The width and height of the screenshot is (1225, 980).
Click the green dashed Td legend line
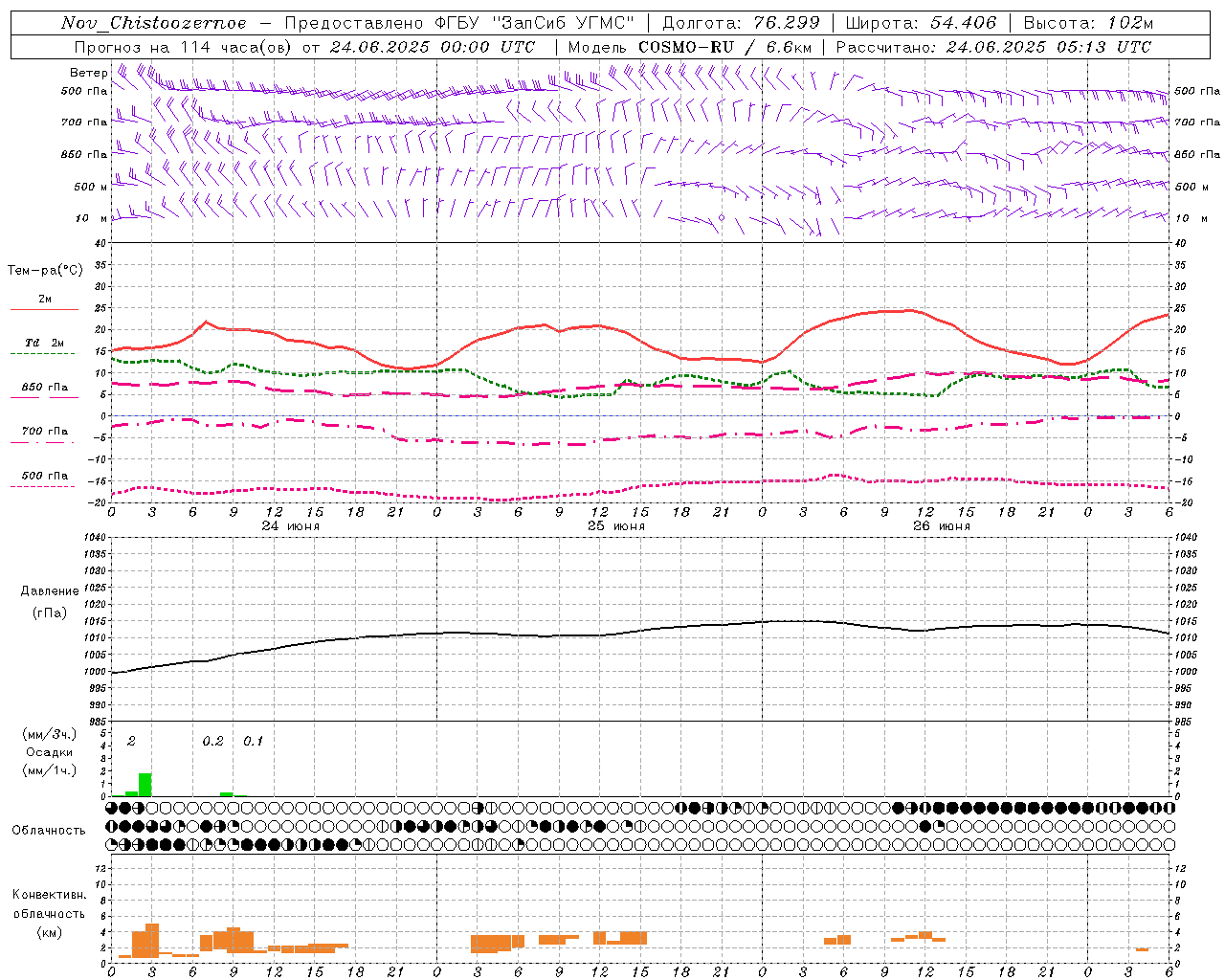pos(44,354)
